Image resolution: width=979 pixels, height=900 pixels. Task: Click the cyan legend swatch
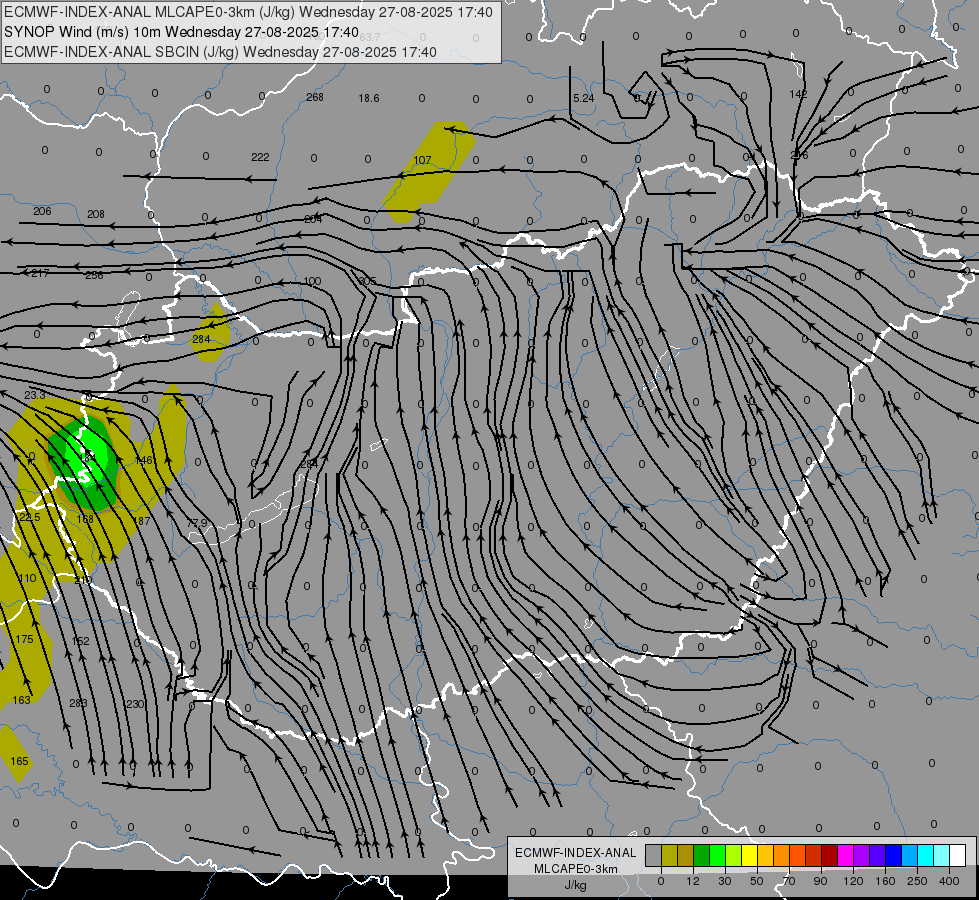click(x=925, y=855)
